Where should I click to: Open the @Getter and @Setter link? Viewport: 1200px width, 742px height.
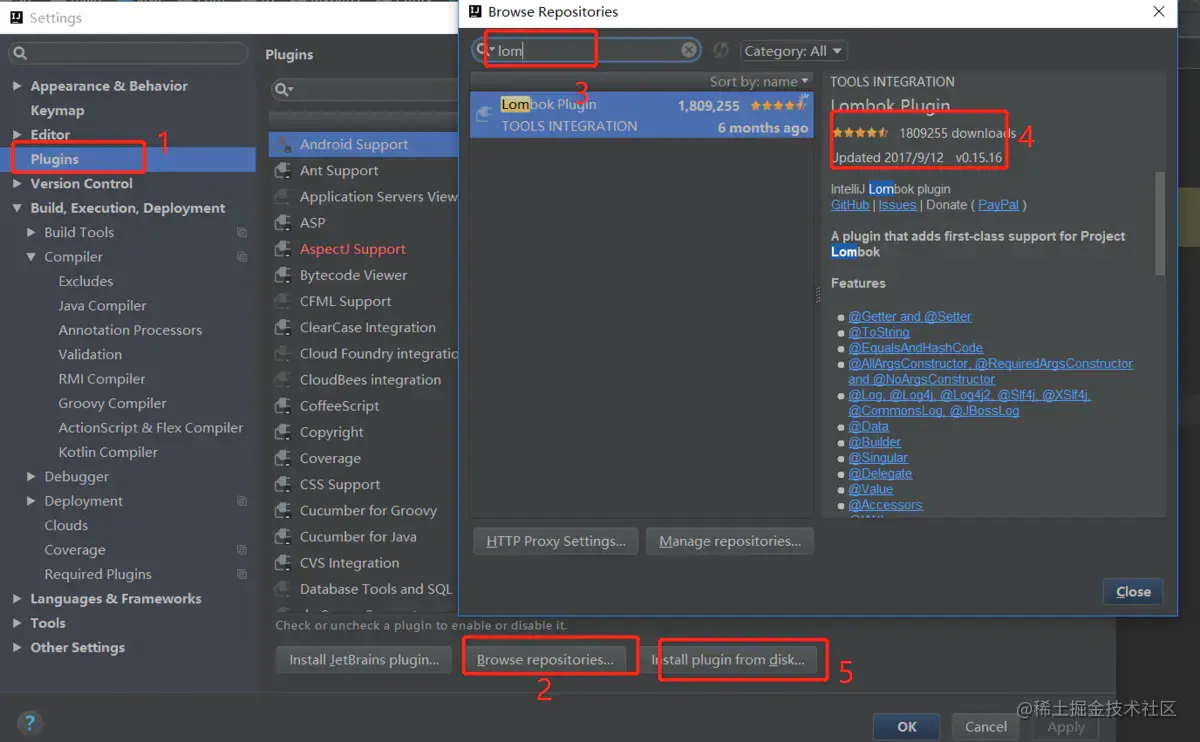(910, 316)
